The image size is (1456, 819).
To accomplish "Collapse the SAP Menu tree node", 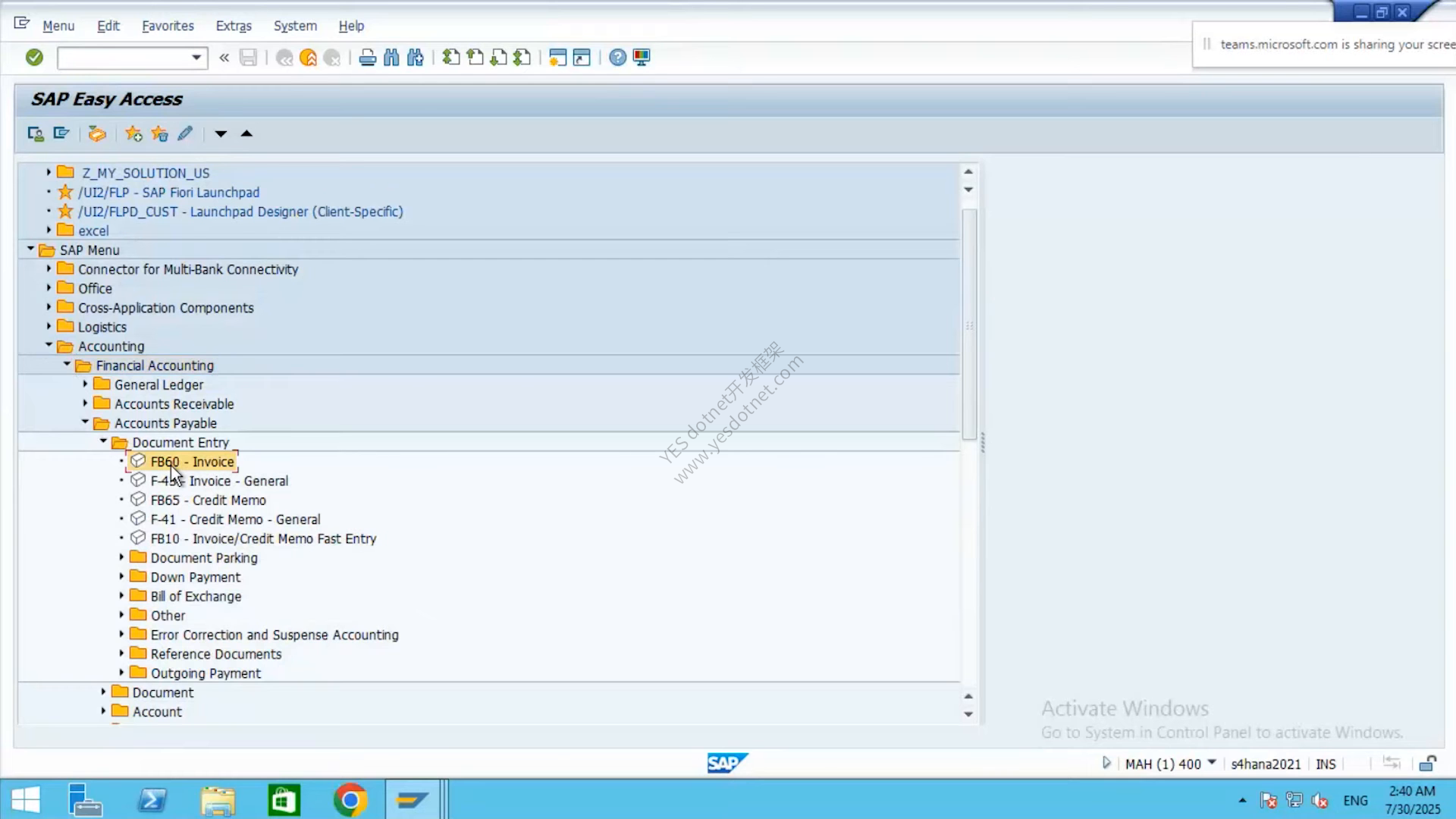I will click(x=30, y=249).
